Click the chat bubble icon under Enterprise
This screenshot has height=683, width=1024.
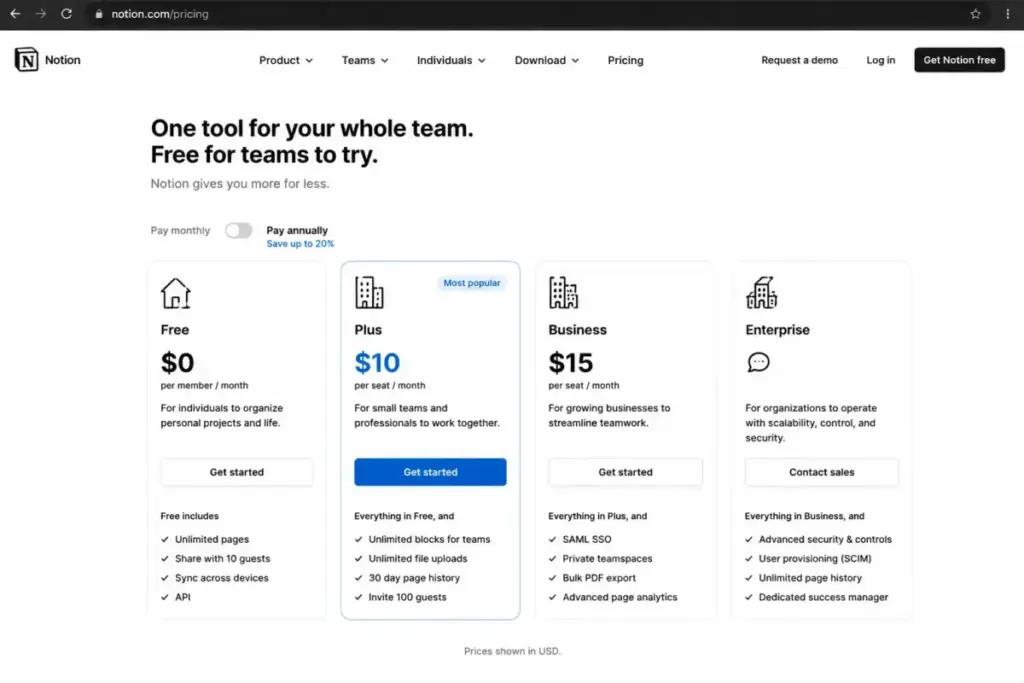tap(758, 362)
